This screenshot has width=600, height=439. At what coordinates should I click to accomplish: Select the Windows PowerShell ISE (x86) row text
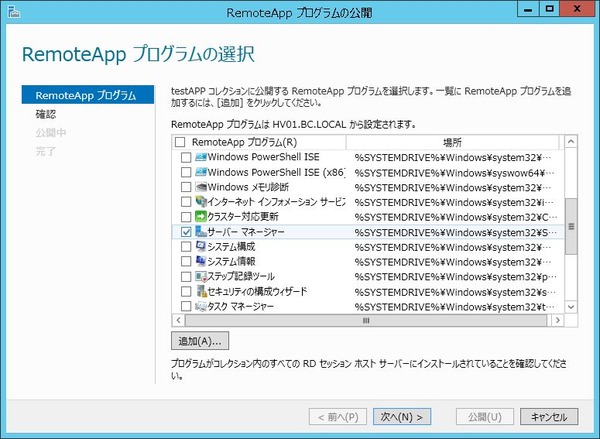click(276, 172)
